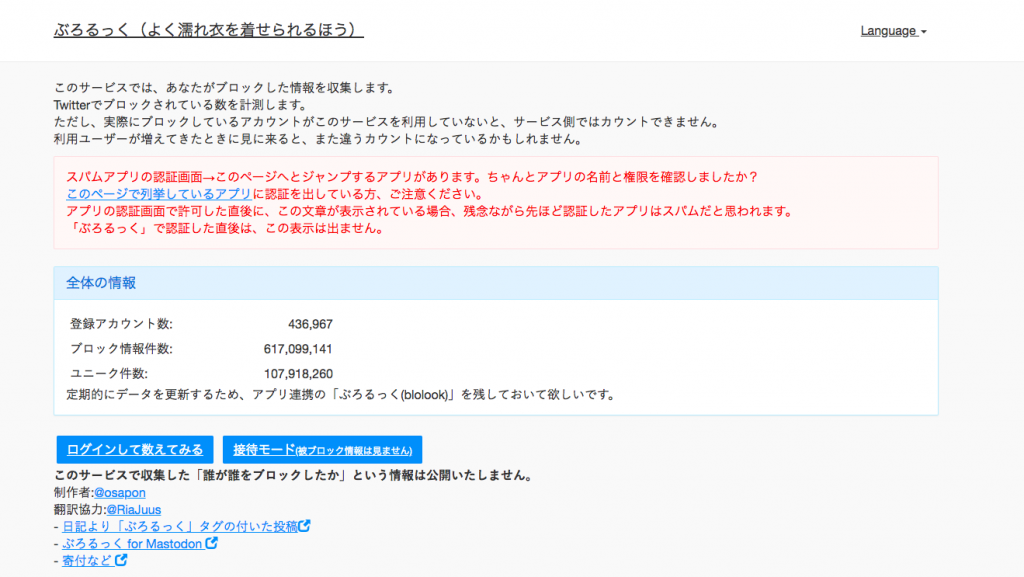Click external-link icon beside 寄付など

[x=121, y=559]
